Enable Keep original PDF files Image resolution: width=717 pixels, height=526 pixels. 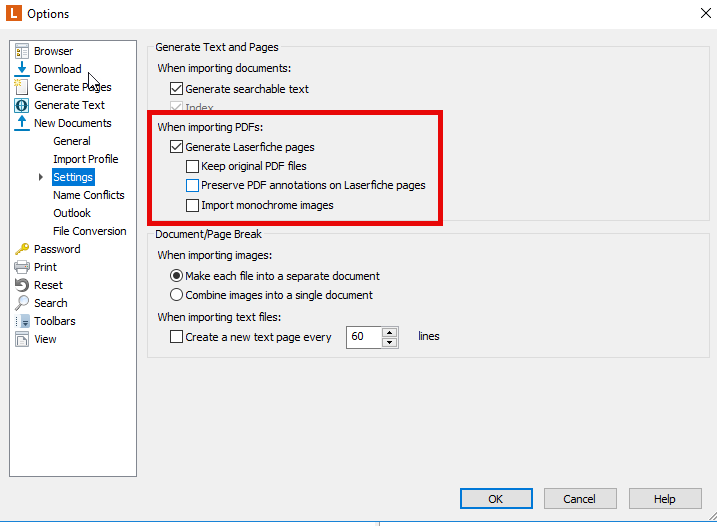[193, 166]
